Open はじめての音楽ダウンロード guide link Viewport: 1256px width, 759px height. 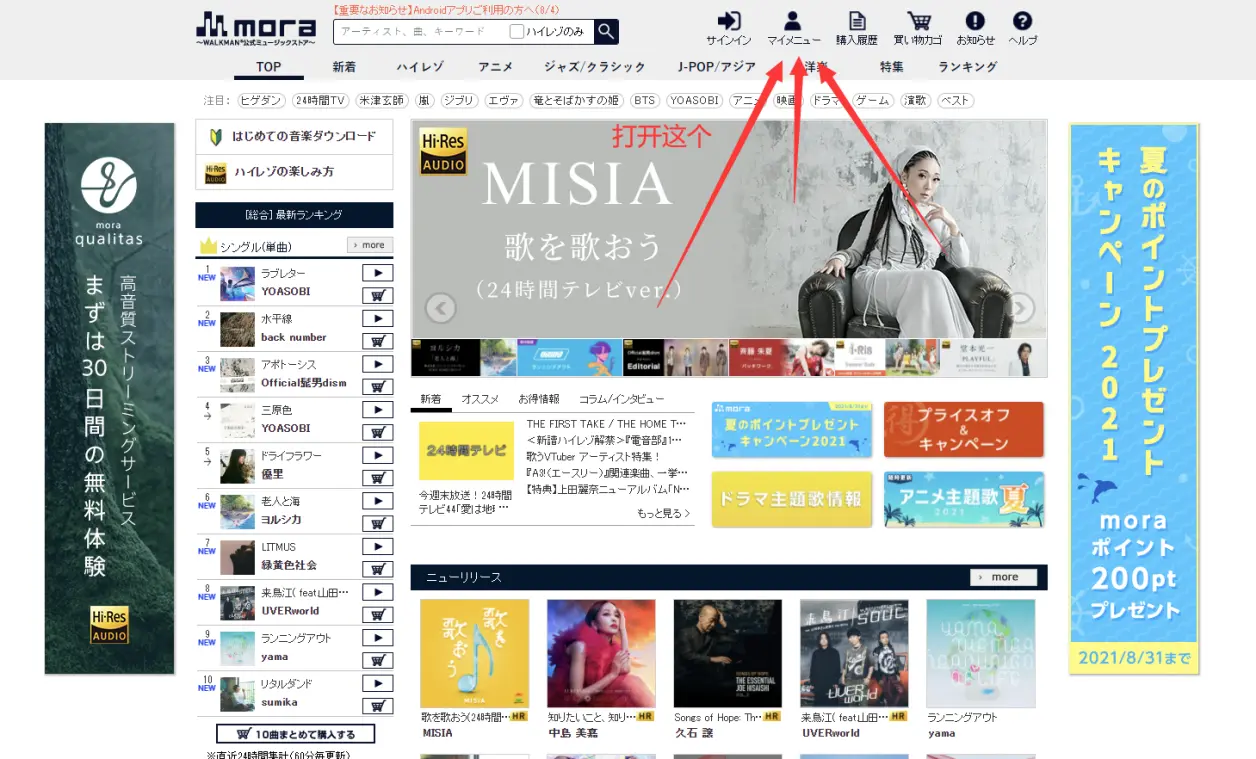pos(294,137)
